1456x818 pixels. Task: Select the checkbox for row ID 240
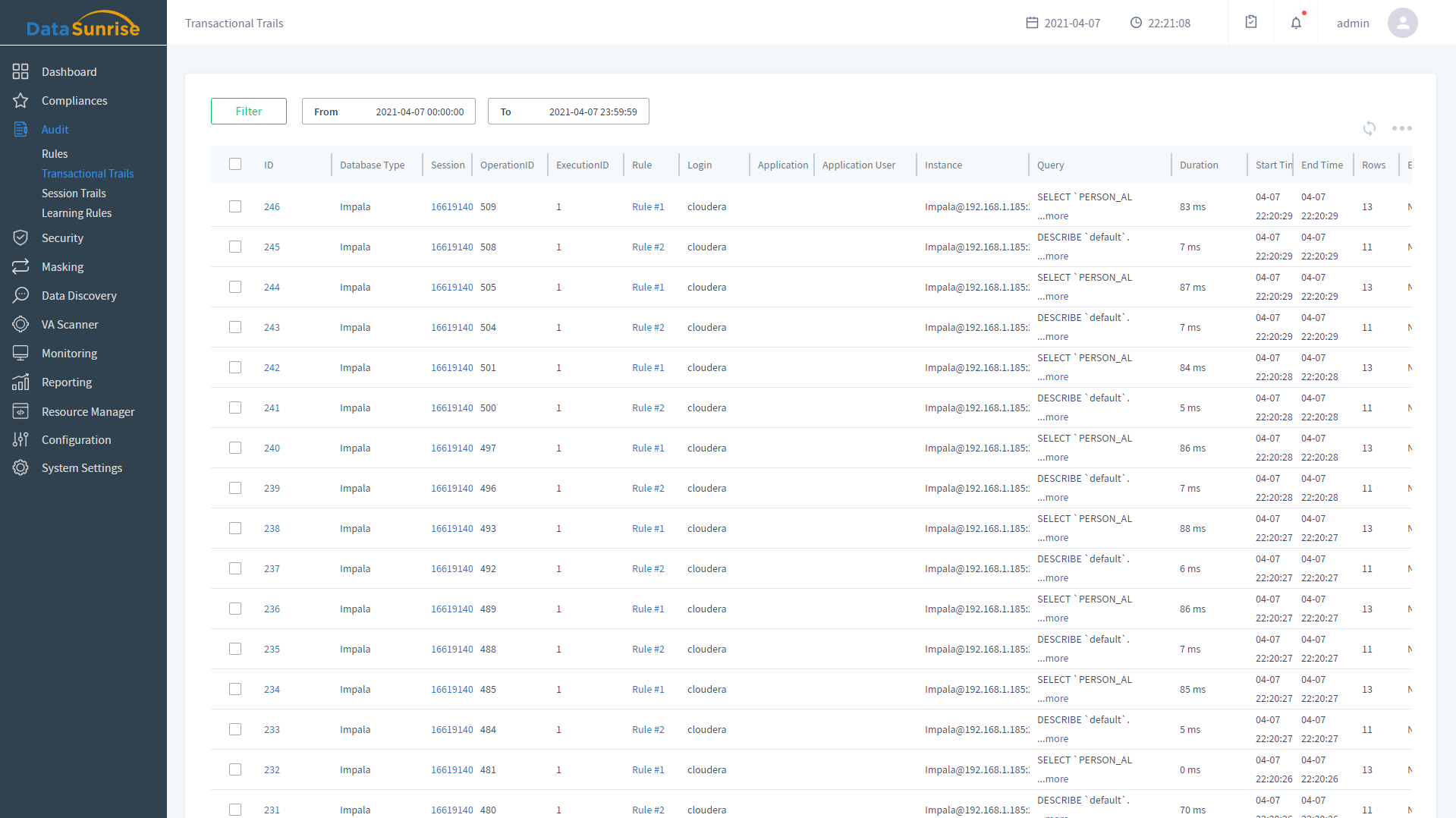[x=235, y=448]
